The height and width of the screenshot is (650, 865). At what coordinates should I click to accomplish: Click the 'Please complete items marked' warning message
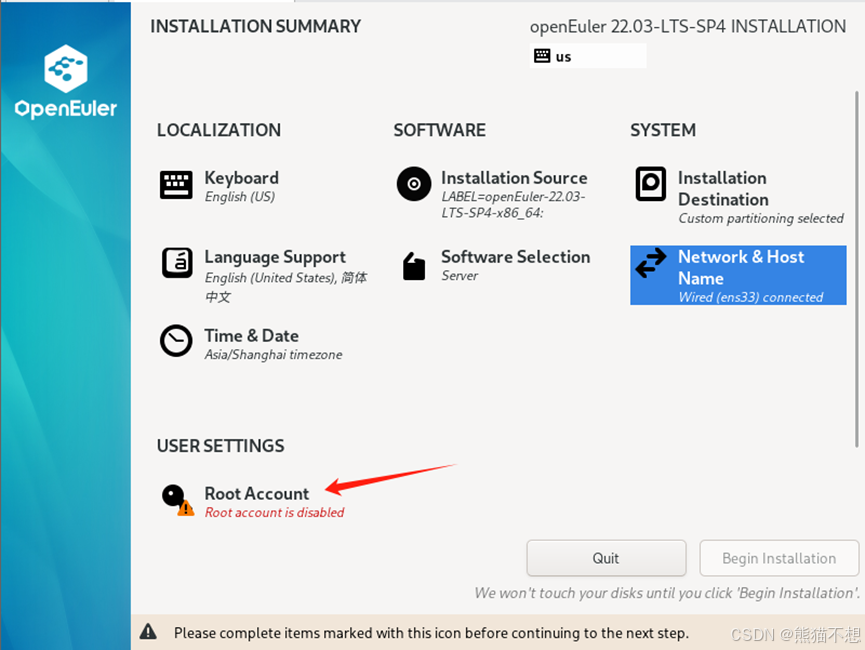(431, 633)
